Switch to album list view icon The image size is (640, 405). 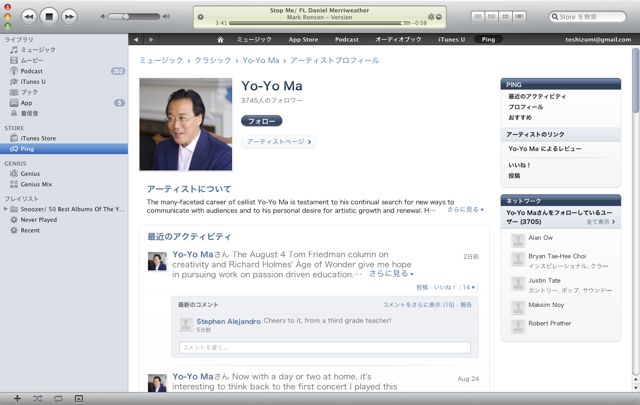pos(492,16)
